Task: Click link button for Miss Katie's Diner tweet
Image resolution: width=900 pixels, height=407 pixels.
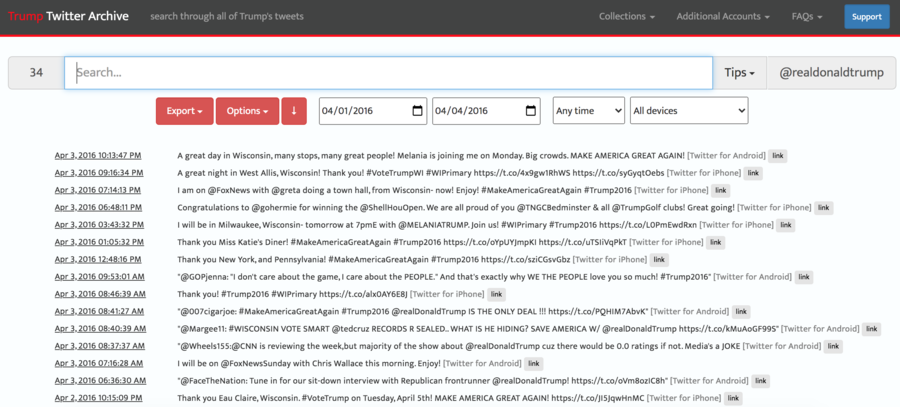Action: 715,242
